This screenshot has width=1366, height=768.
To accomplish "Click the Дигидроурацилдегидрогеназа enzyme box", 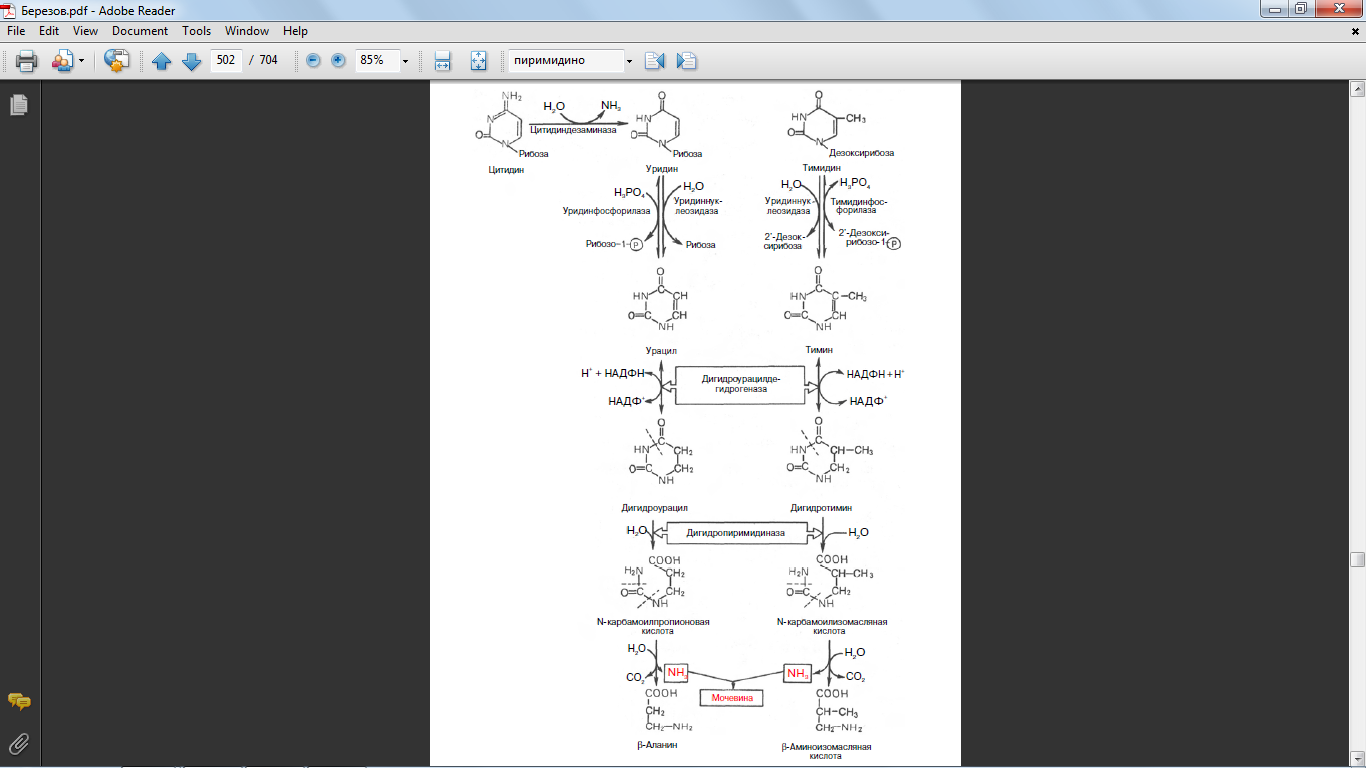I will tap(740, 384).
